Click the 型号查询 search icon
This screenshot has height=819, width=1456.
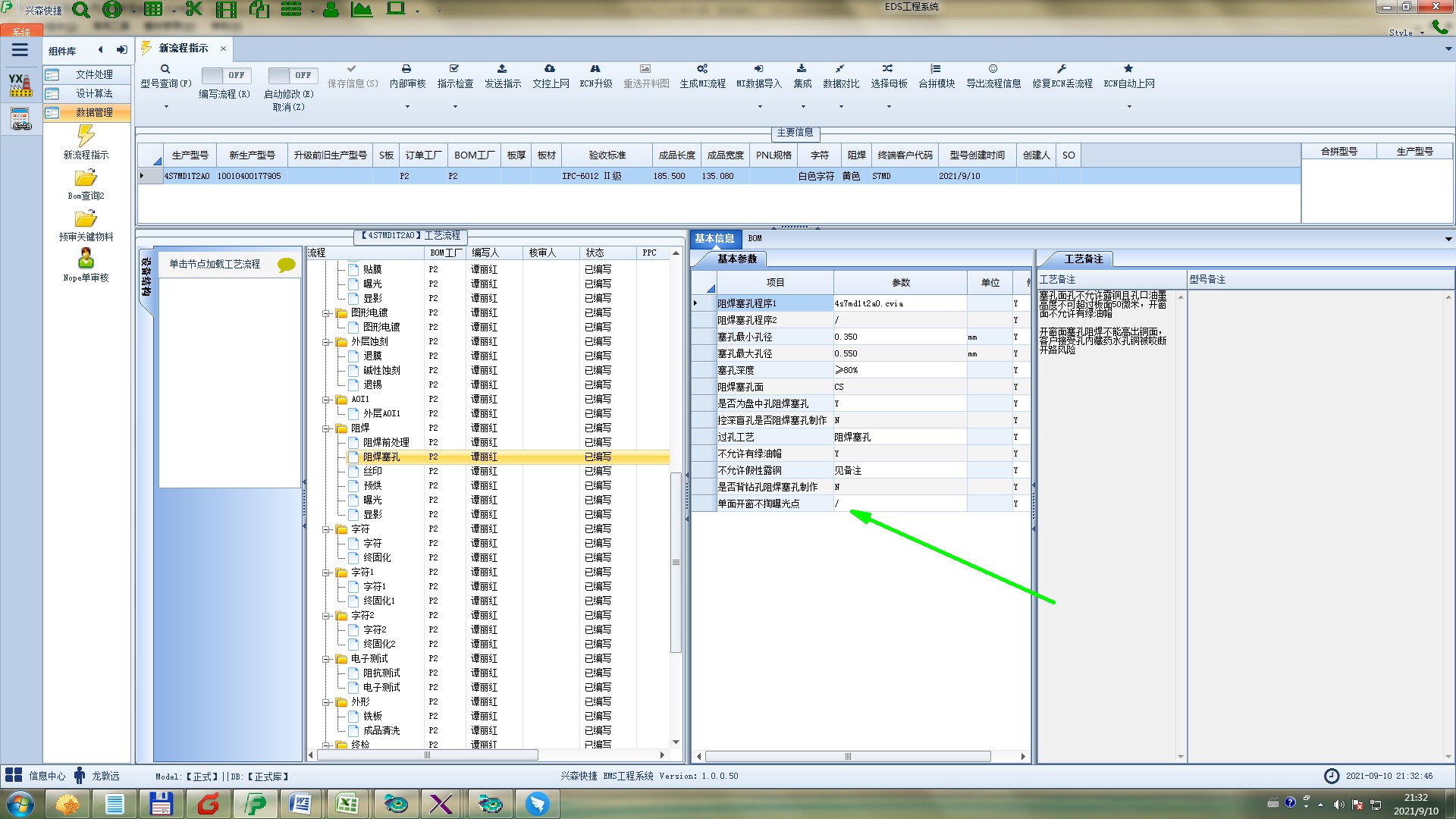(165, 69)
